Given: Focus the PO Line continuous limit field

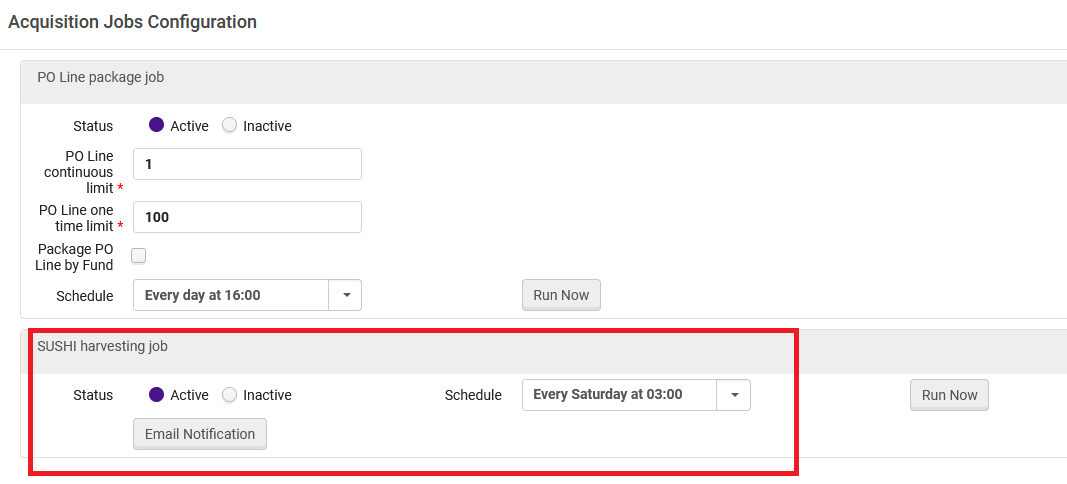Looking at the screenshot, I should [247, 164].
